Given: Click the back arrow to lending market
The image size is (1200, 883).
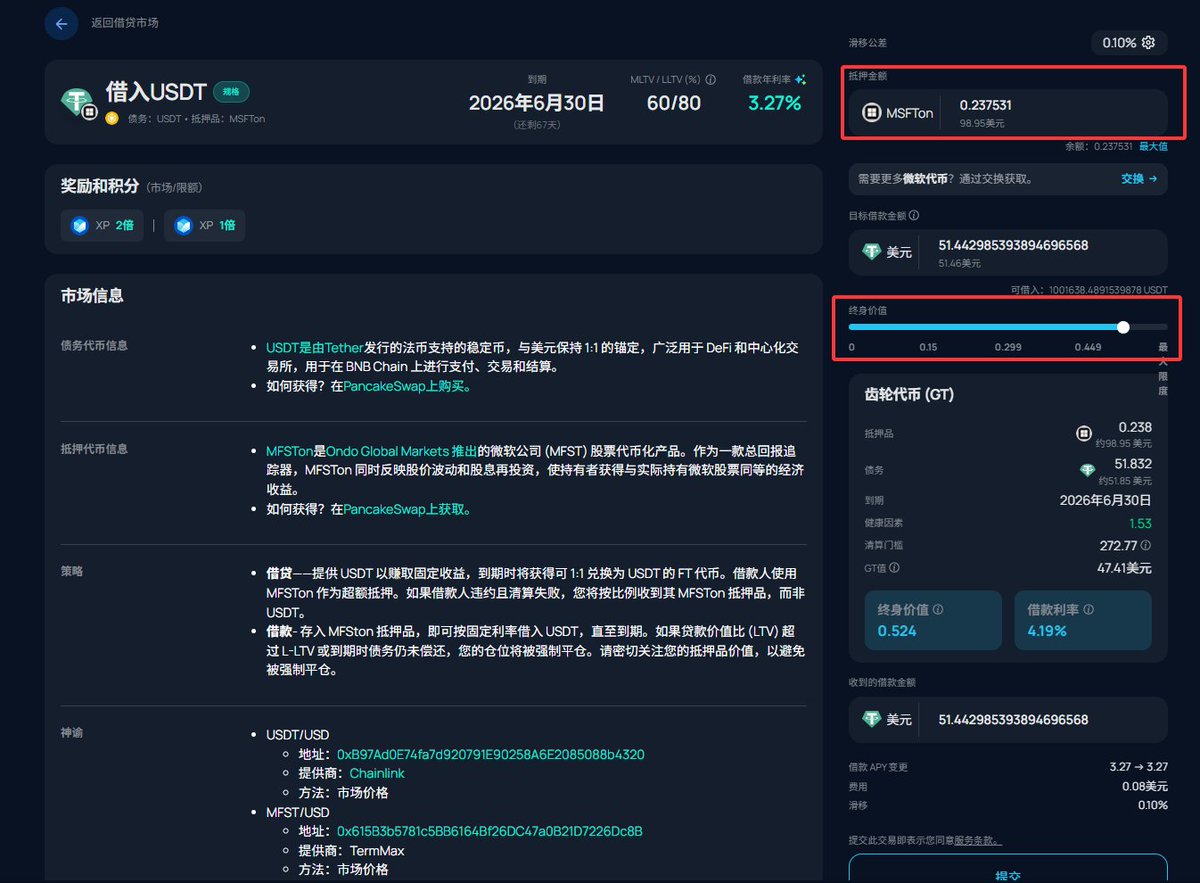Looking at the screenshot, I should pyautogui.click(x=61, y=24).
